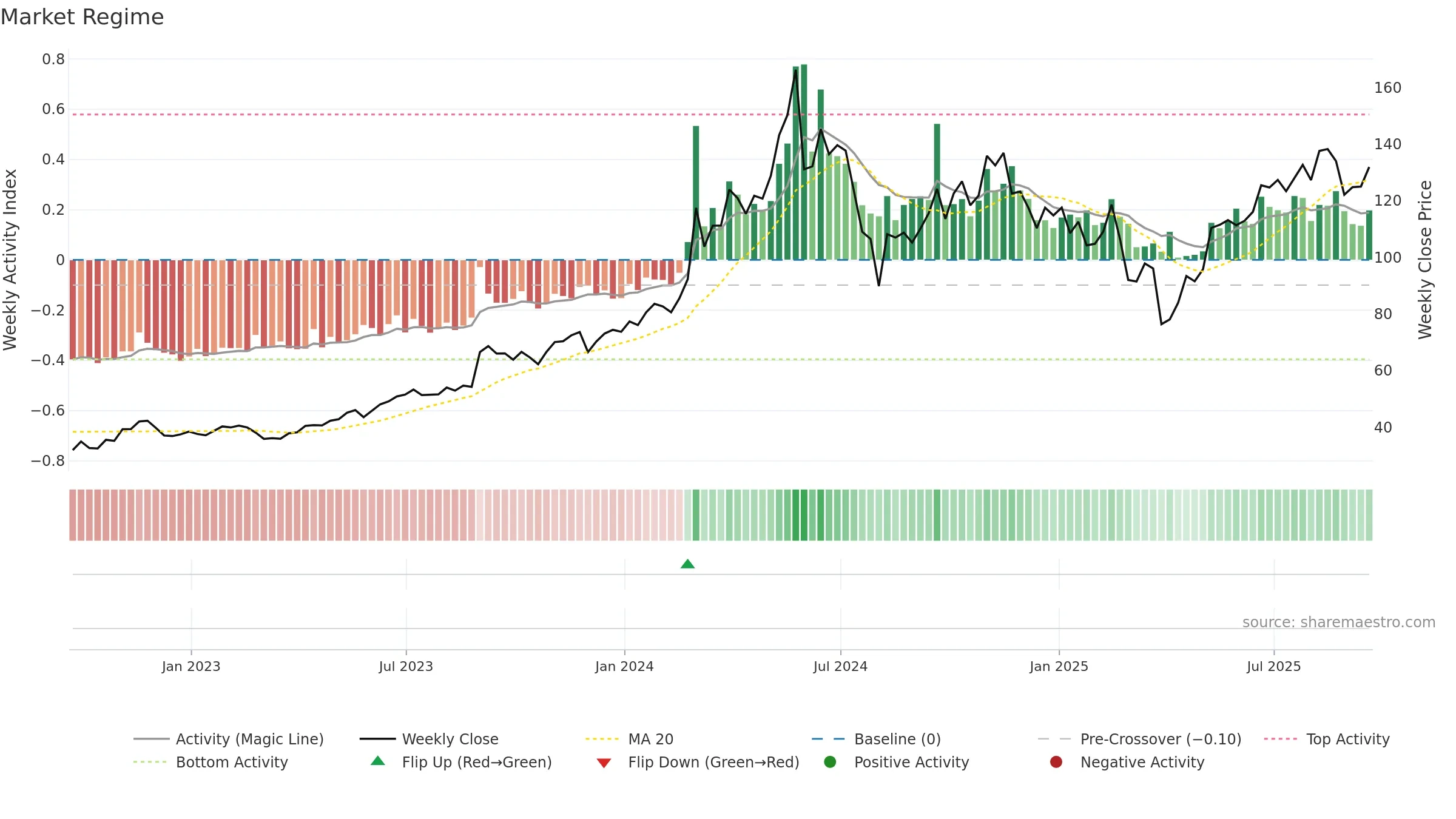Click the Jan 2025 x-axis label

[1059, 666]
